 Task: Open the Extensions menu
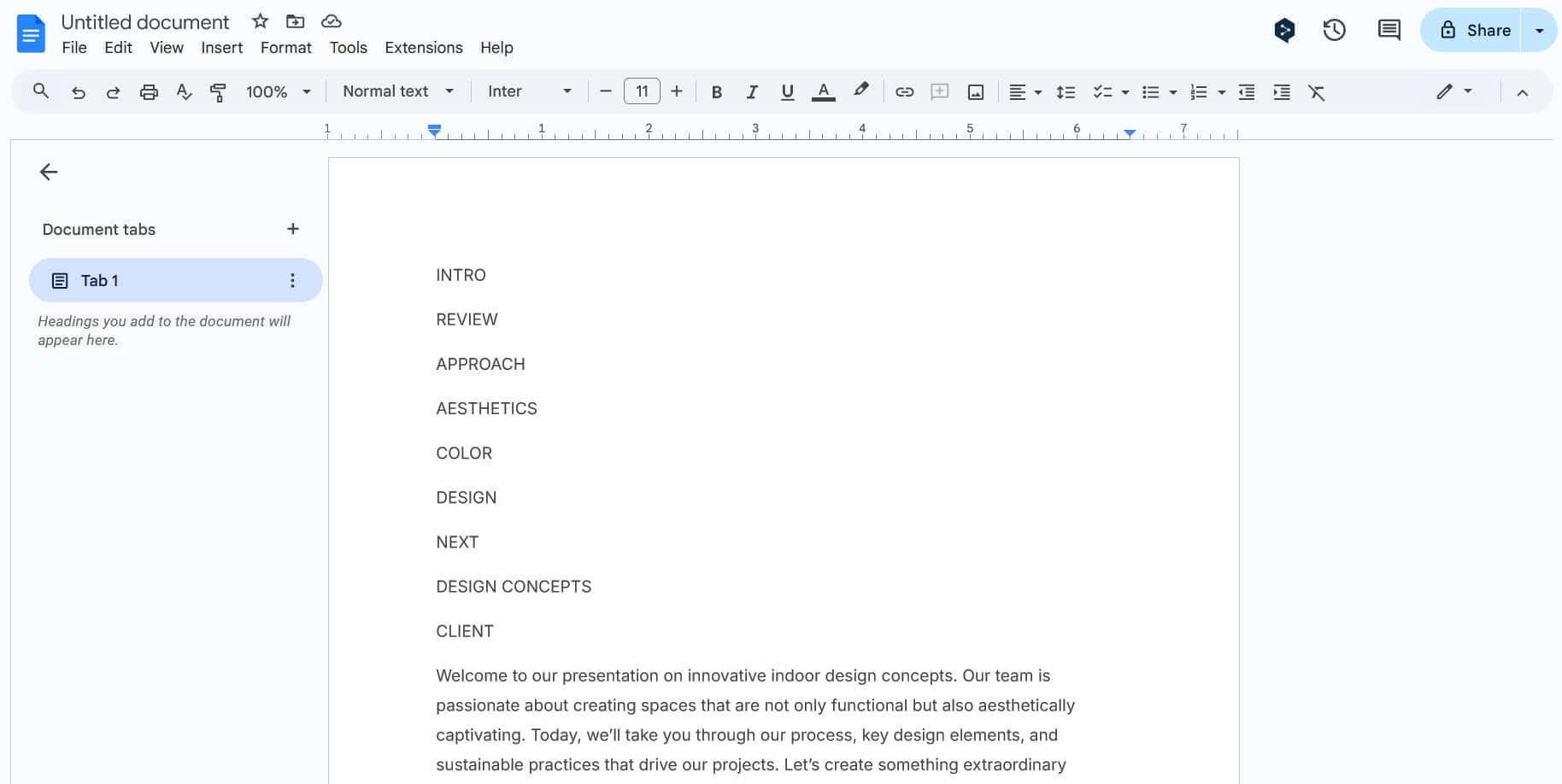pos(424,48)
